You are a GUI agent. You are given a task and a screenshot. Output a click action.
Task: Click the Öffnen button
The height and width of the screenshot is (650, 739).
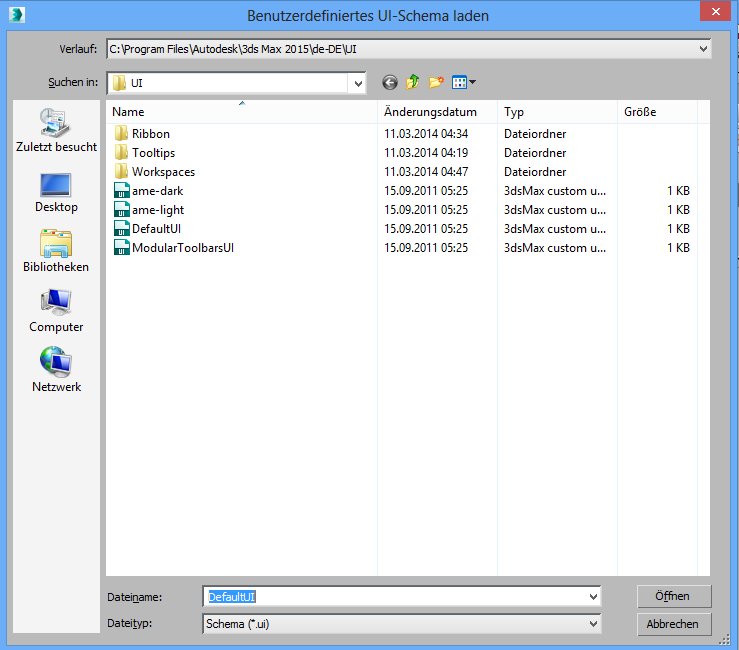674,596
